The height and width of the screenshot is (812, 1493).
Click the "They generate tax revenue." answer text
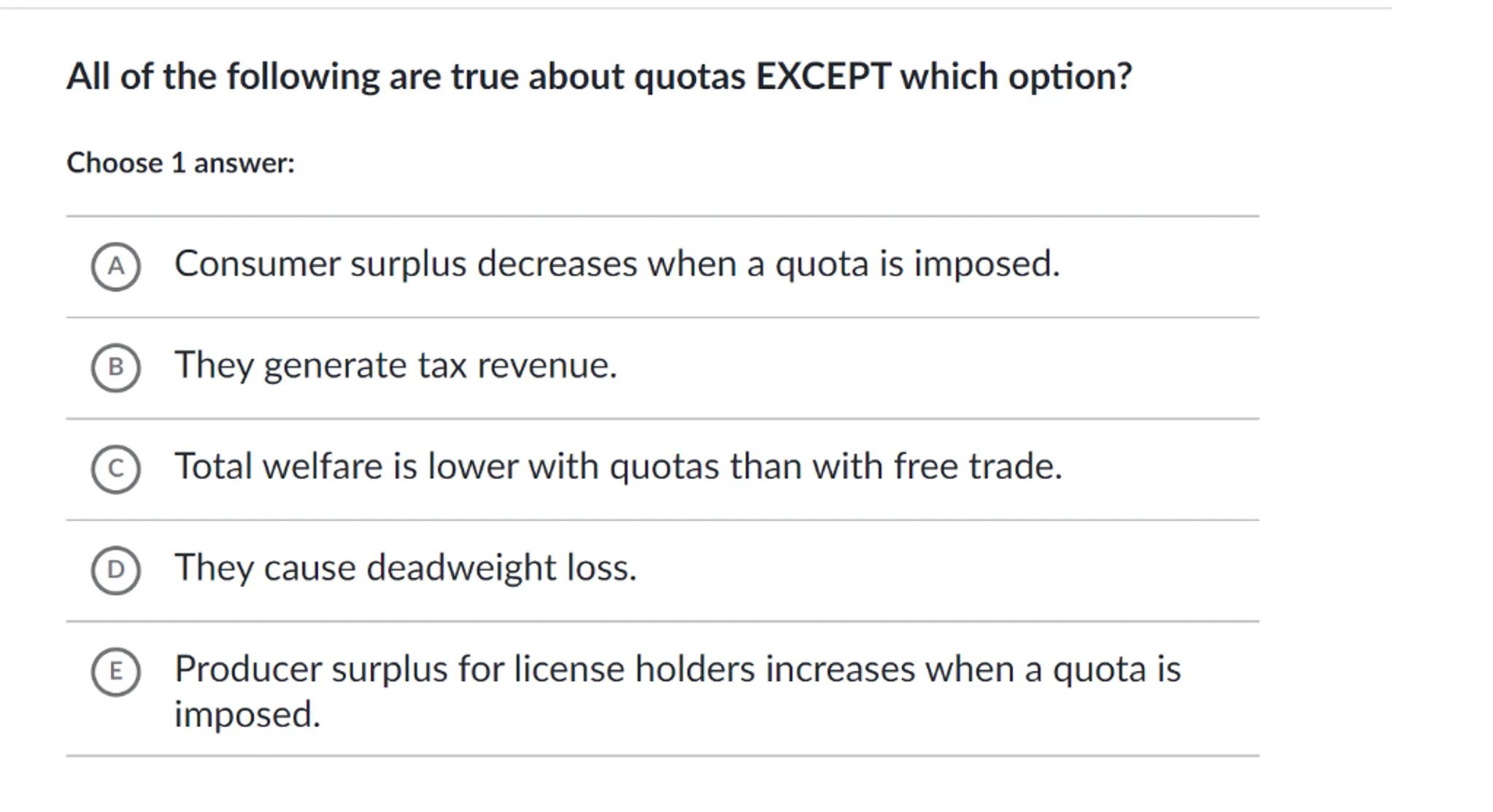point(396,365)
